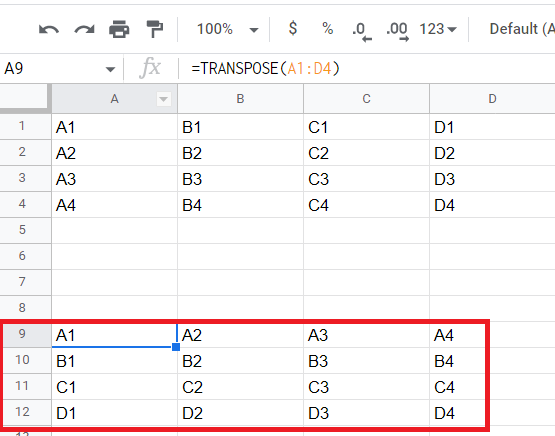555x436 pixels.
Task: Select row 11 header
Action: click(x=25, y=386)
